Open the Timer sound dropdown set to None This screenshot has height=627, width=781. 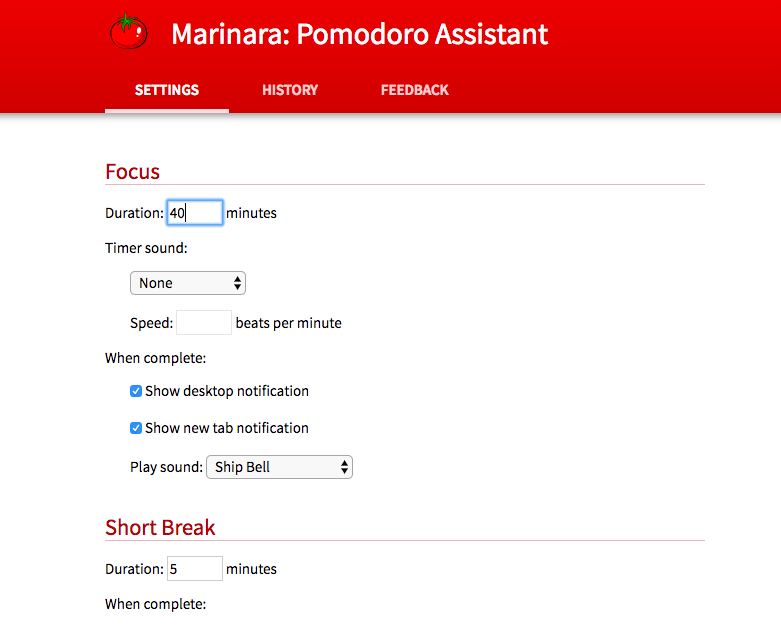pos(188,283)
